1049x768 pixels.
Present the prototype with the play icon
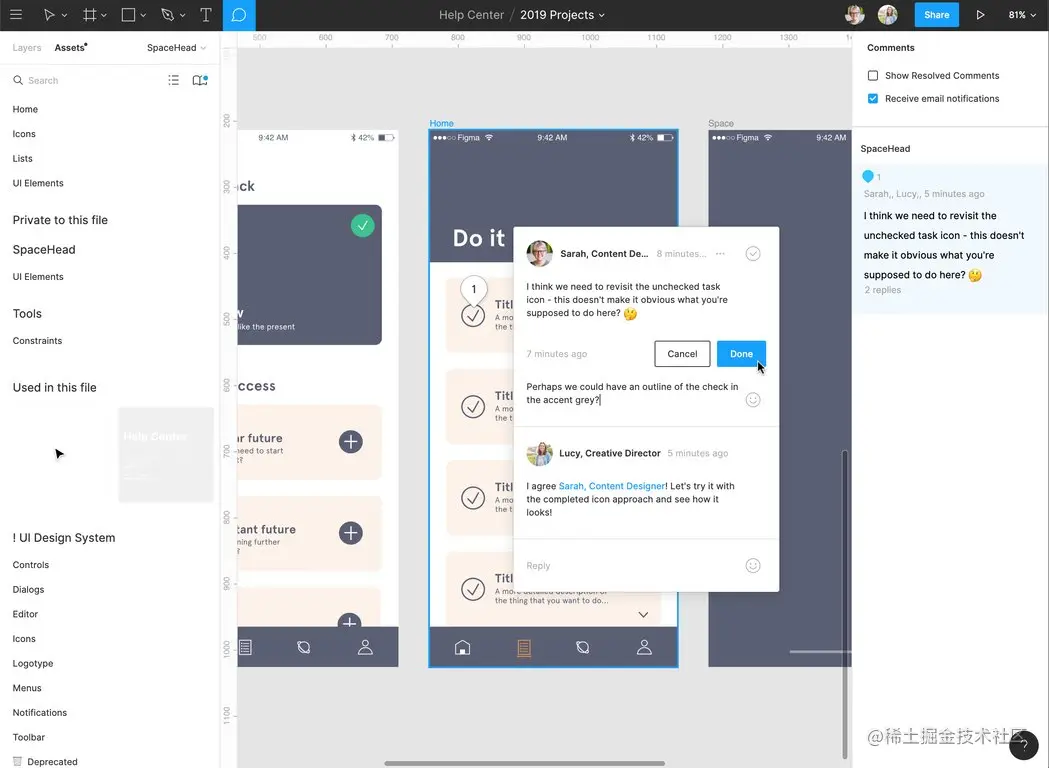click(x=980, y=15)
